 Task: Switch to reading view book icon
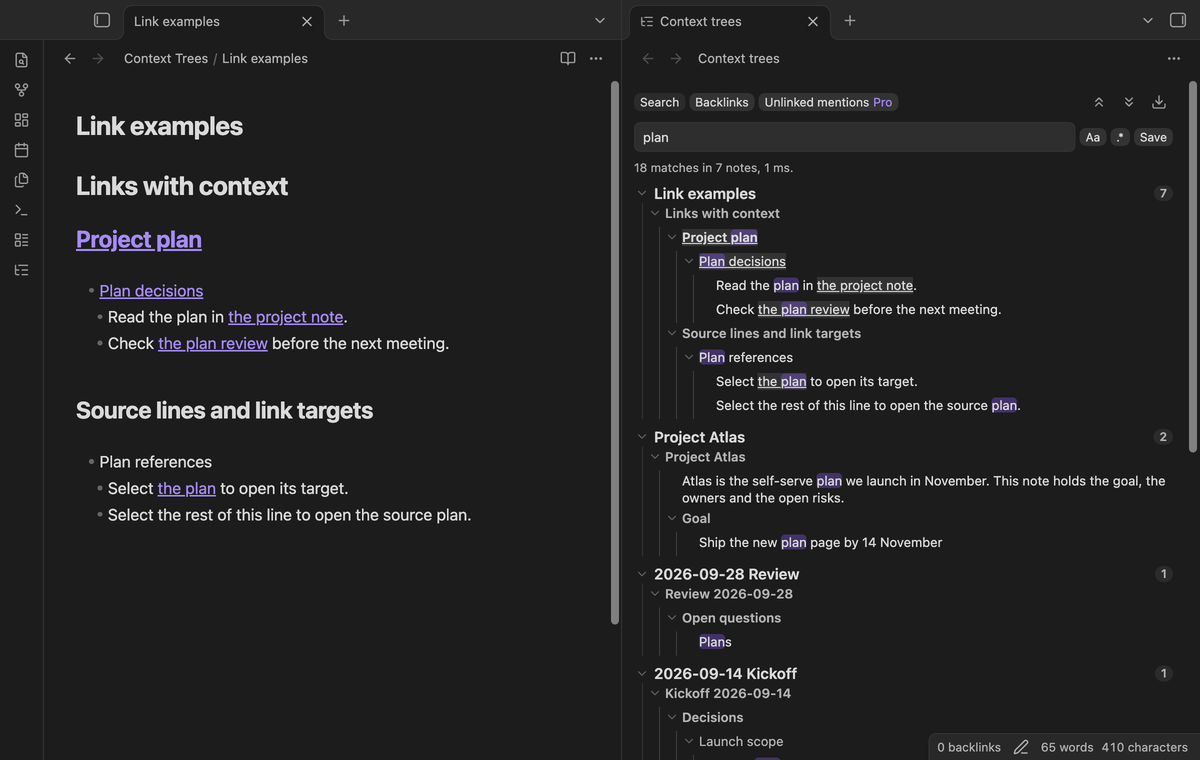(x=568, y=59)
